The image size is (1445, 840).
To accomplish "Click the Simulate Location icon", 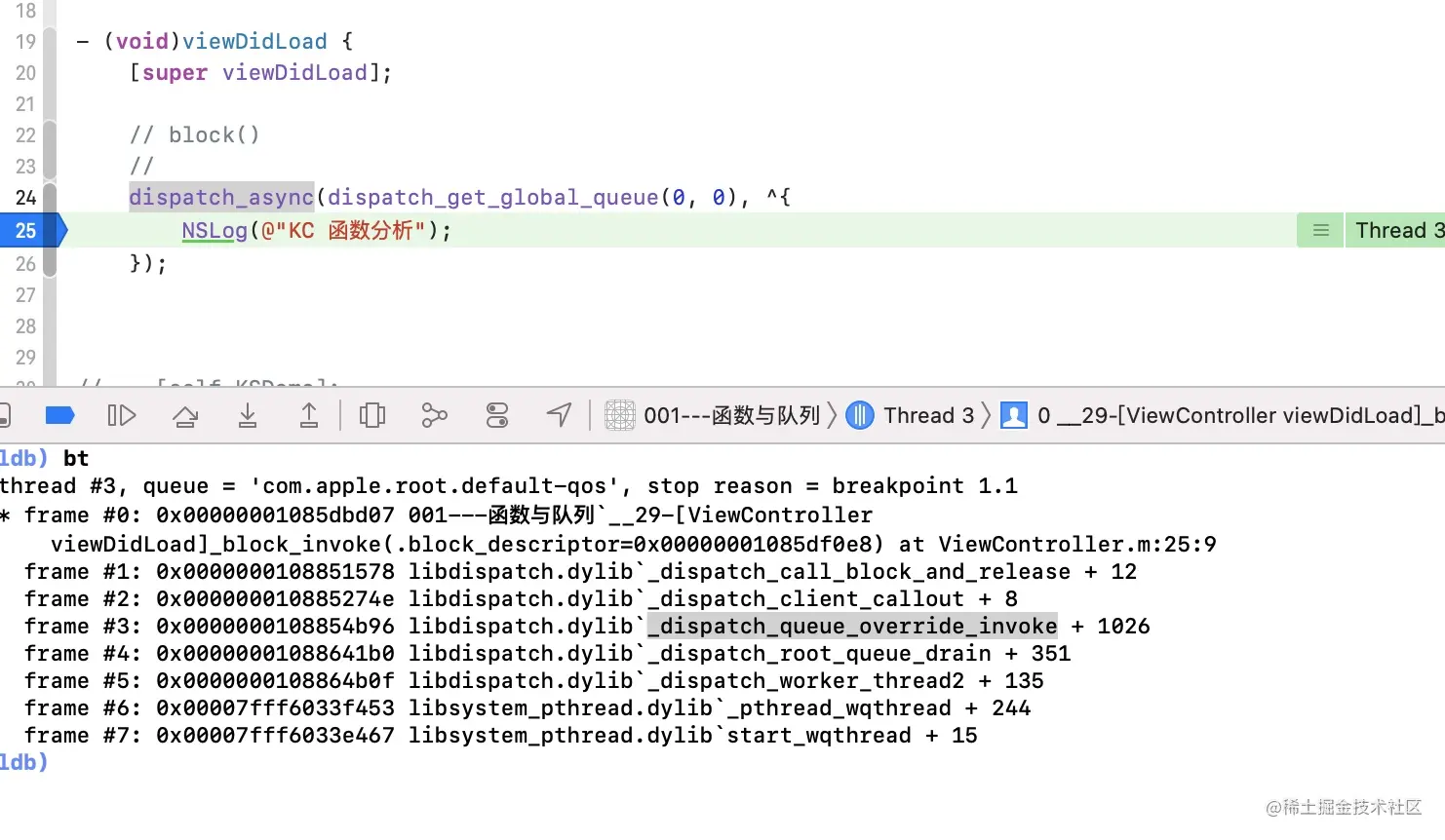I will (559, 414).
